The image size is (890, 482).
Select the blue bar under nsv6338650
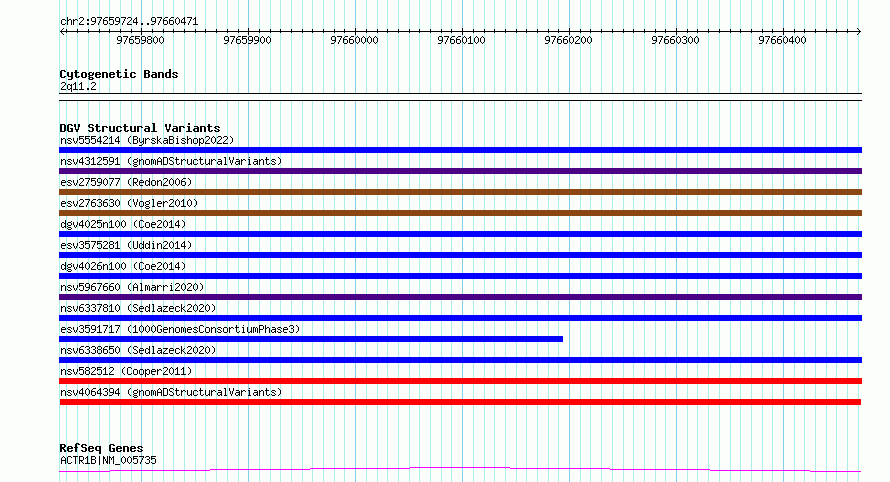point(460,360)
